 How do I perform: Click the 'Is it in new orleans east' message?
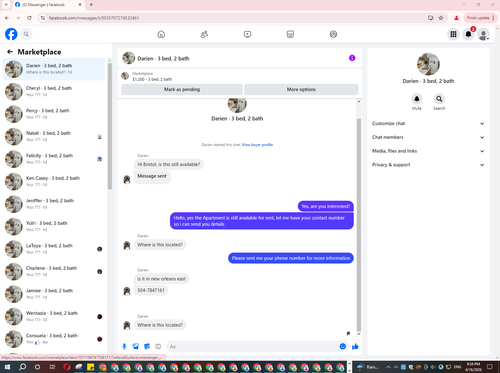point(162,279)
